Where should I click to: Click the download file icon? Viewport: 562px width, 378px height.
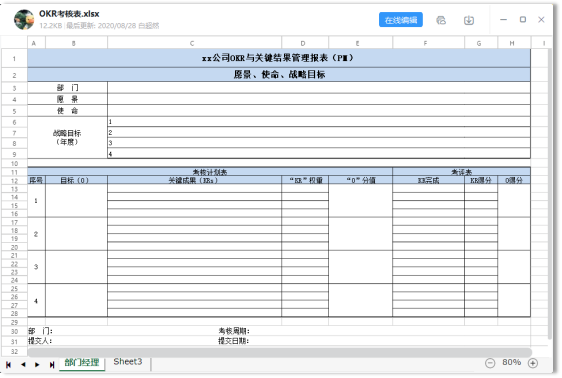coord(468,20)
